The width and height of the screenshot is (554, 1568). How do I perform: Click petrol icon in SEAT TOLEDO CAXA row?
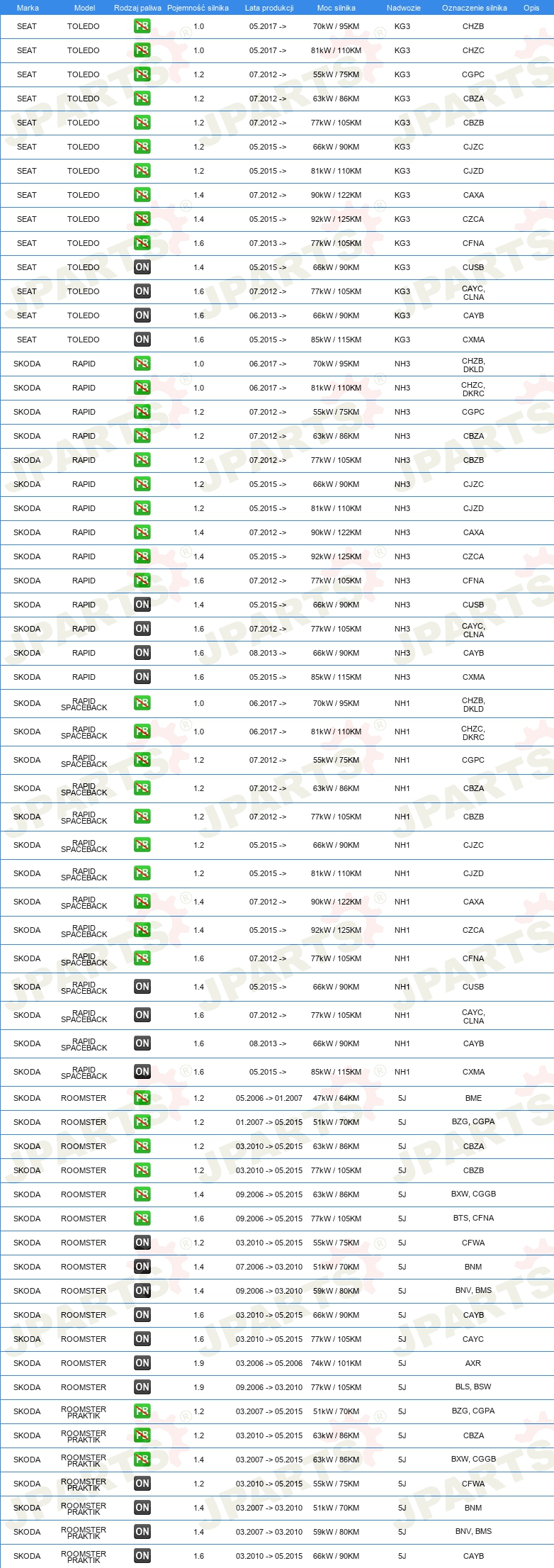click(x=142, y=195)
